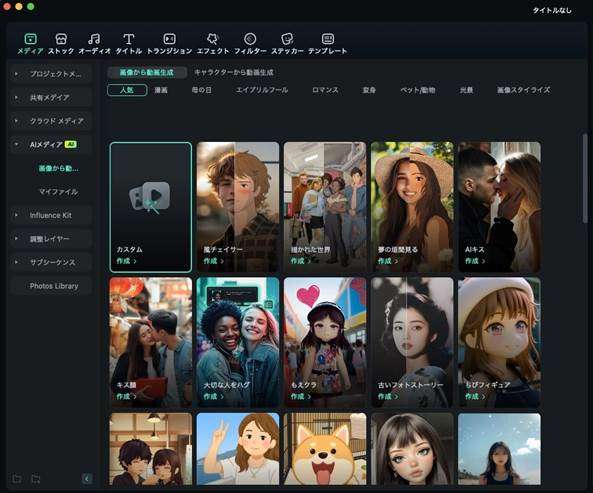This screenshot has width=593, height=493.
Task: Open the メディア (Media) tab
Action: [x=30, y=44]
